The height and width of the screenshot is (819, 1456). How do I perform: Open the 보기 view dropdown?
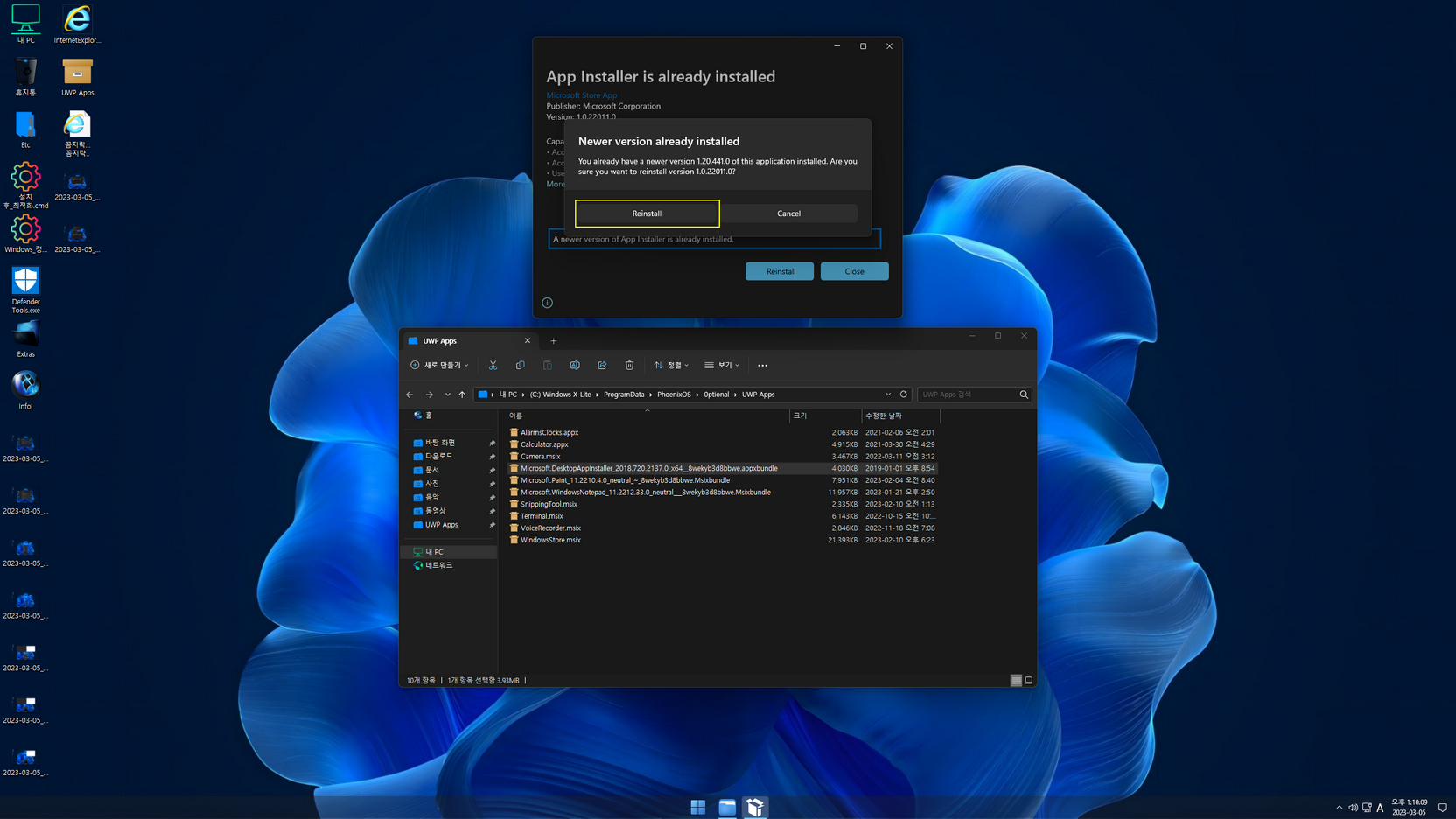tap(722, 365)
